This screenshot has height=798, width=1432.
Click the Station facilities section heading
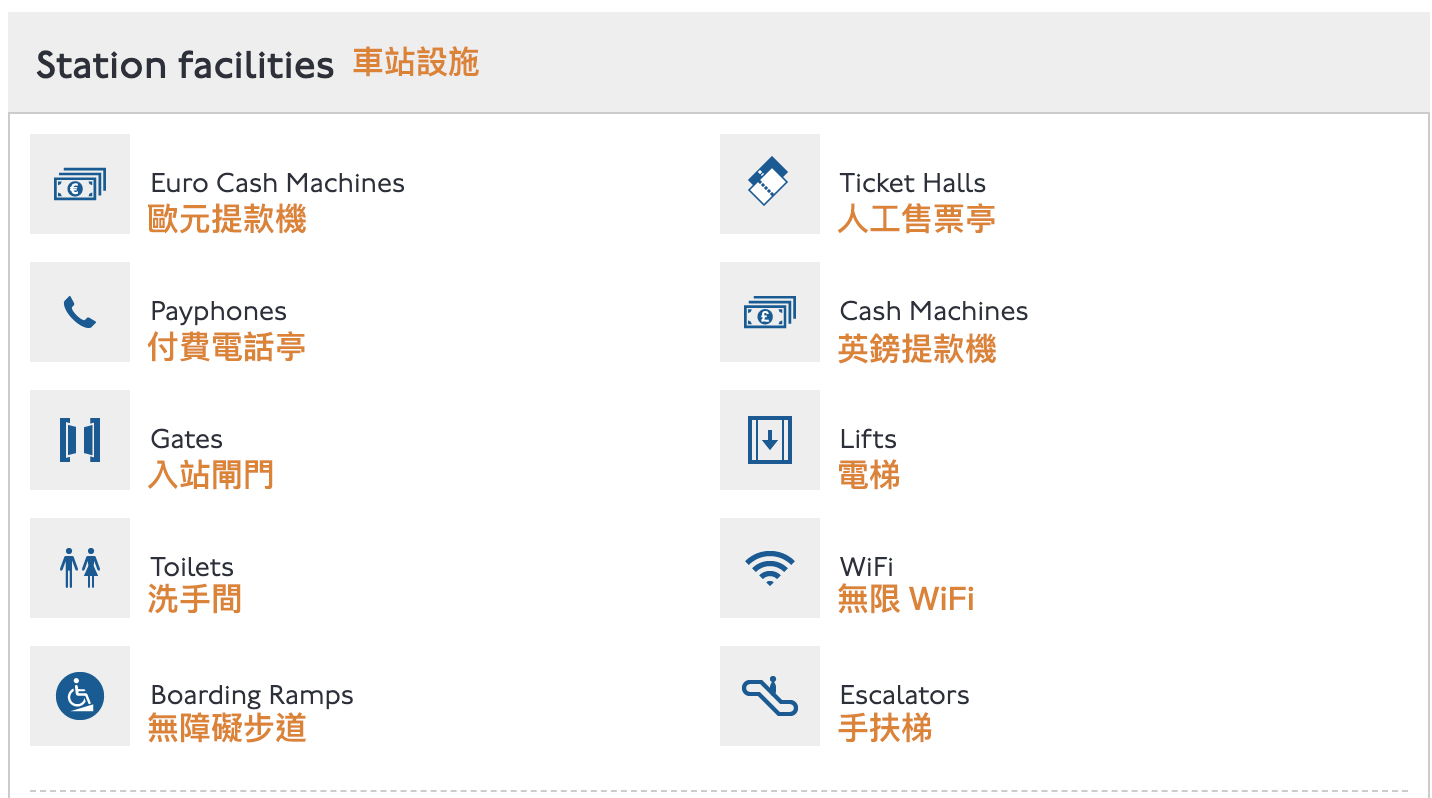click(x=185, y=66)
